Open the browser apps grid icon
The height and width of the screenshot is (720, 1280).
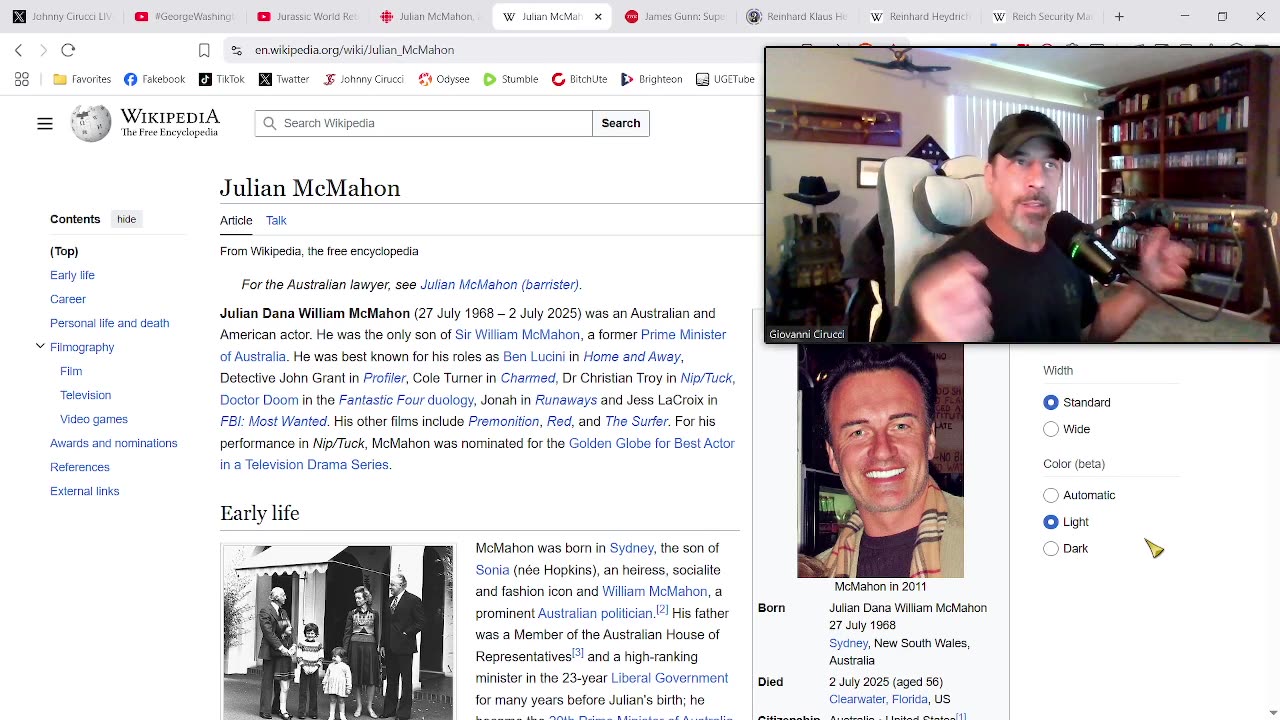[21, 79]
